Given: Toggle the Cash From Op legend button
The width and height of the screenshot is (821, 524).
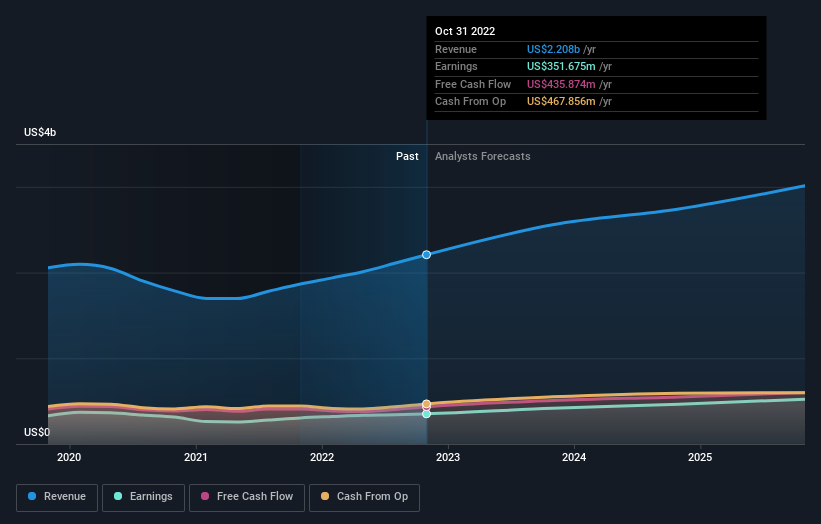Looking at the screenshot, I should point(364,497).
